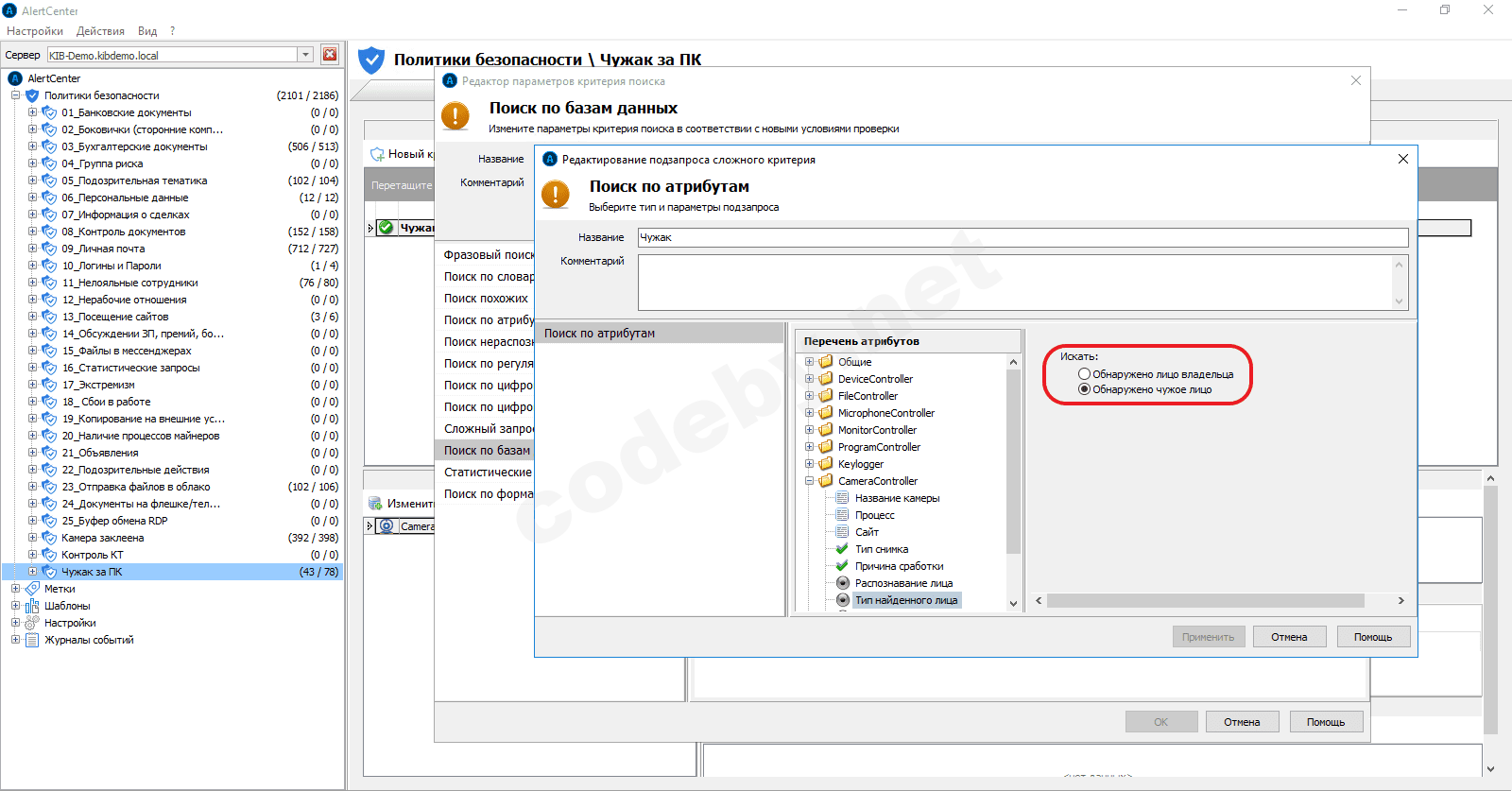1512x791 pixels.
Task: Click the MicrophoneController folder icon
Action: [x=826, y=413]
